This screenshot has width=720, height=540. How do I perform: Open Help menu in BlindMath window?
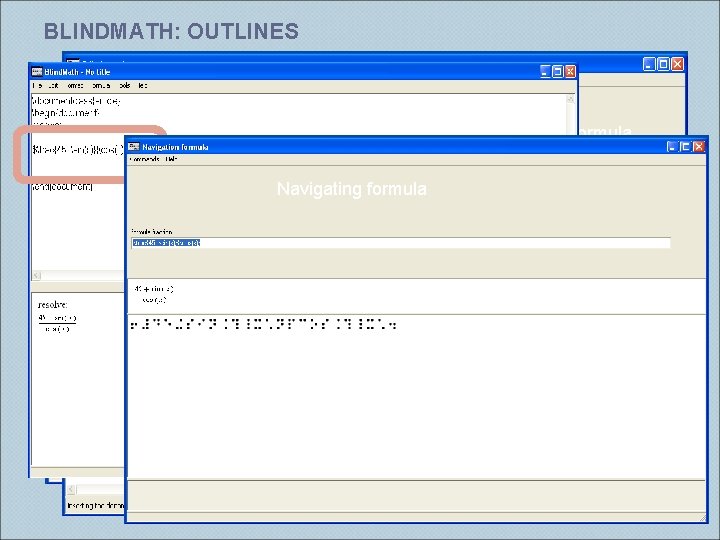(x=143, y=85)
